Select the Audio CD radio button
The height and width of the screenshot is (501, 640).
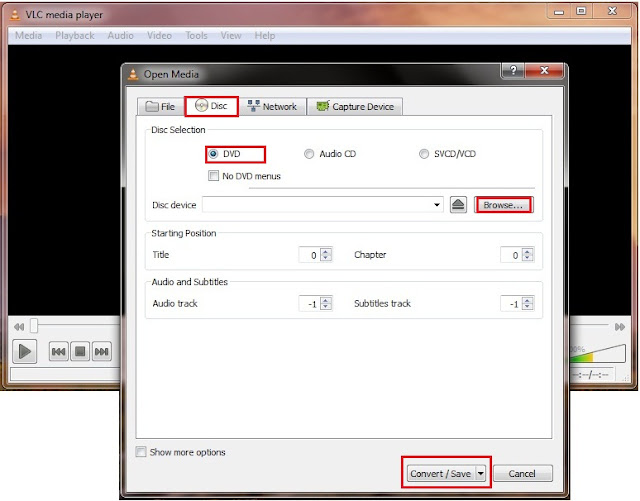[x=309, y=154]
